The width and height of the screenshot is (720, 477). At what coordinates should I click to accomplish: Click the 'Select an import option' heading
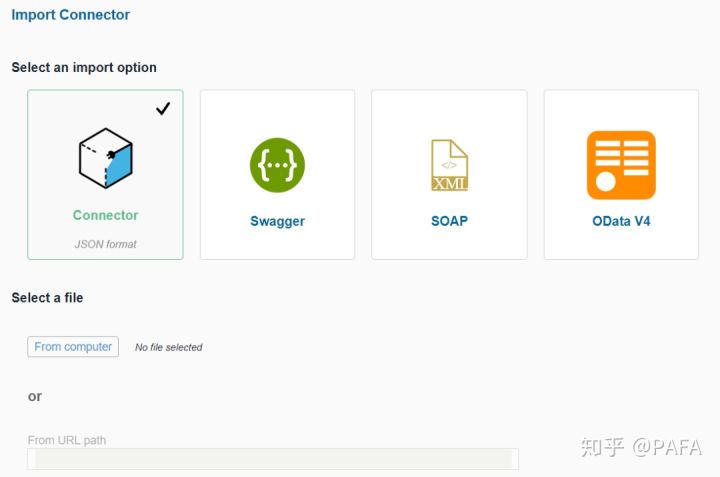[x=84, y=67]
